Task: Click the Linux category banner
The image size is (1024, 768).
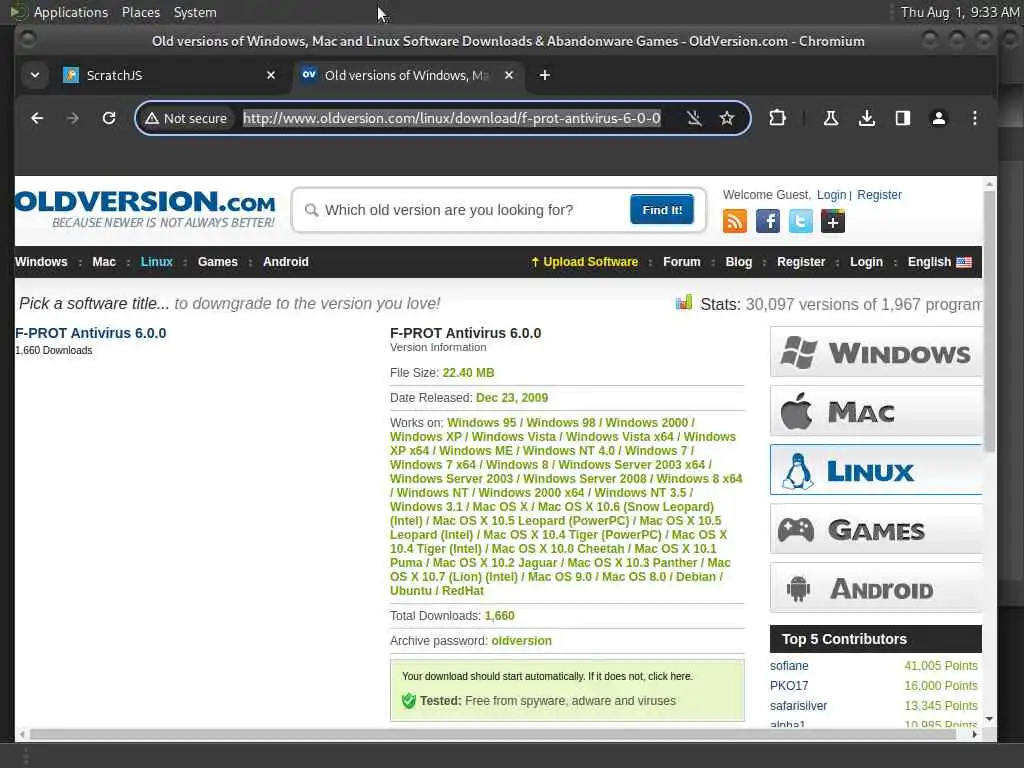Action: [876, 470]
